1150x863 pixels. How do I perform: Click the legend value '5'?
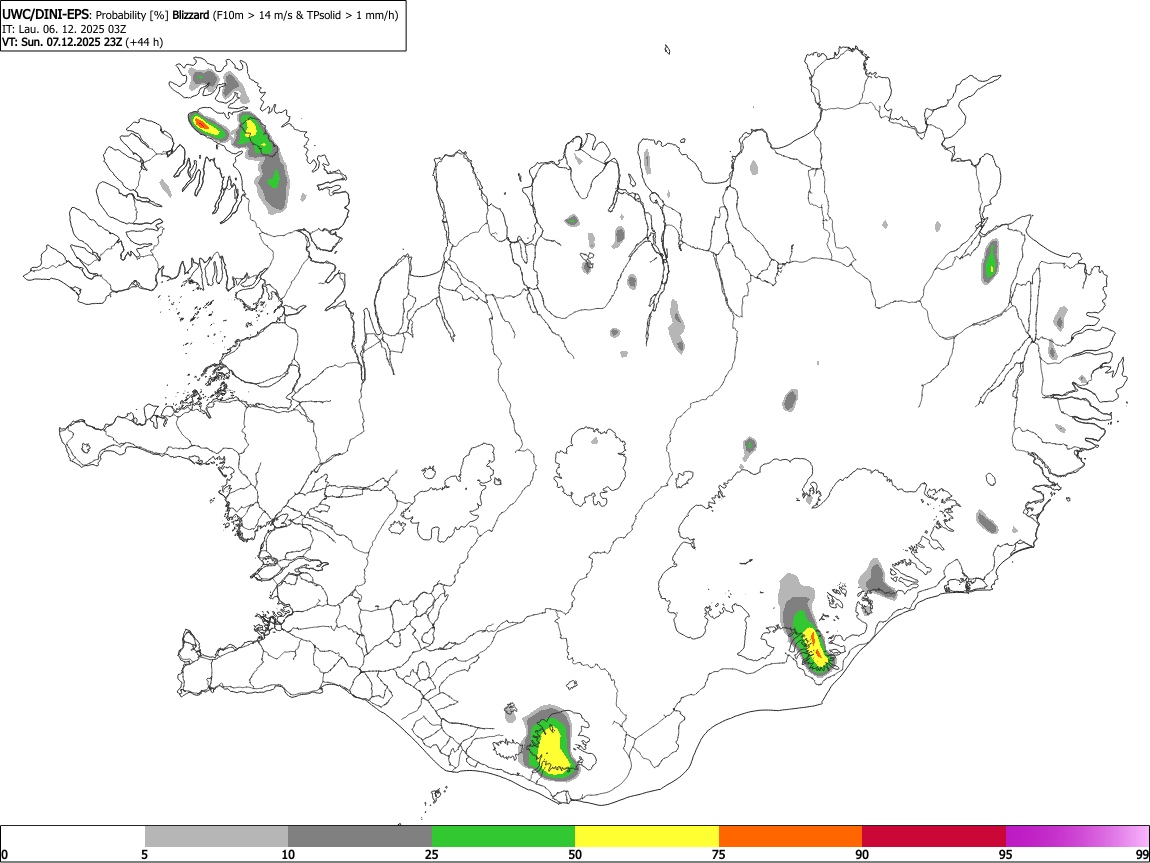point(144,854)
